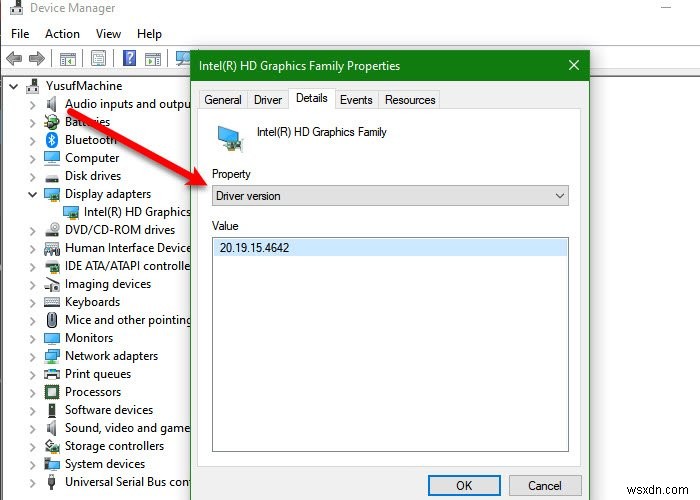
Task: Click the Intel HD Graphics device icon in dialog
Action: point(230,138)
